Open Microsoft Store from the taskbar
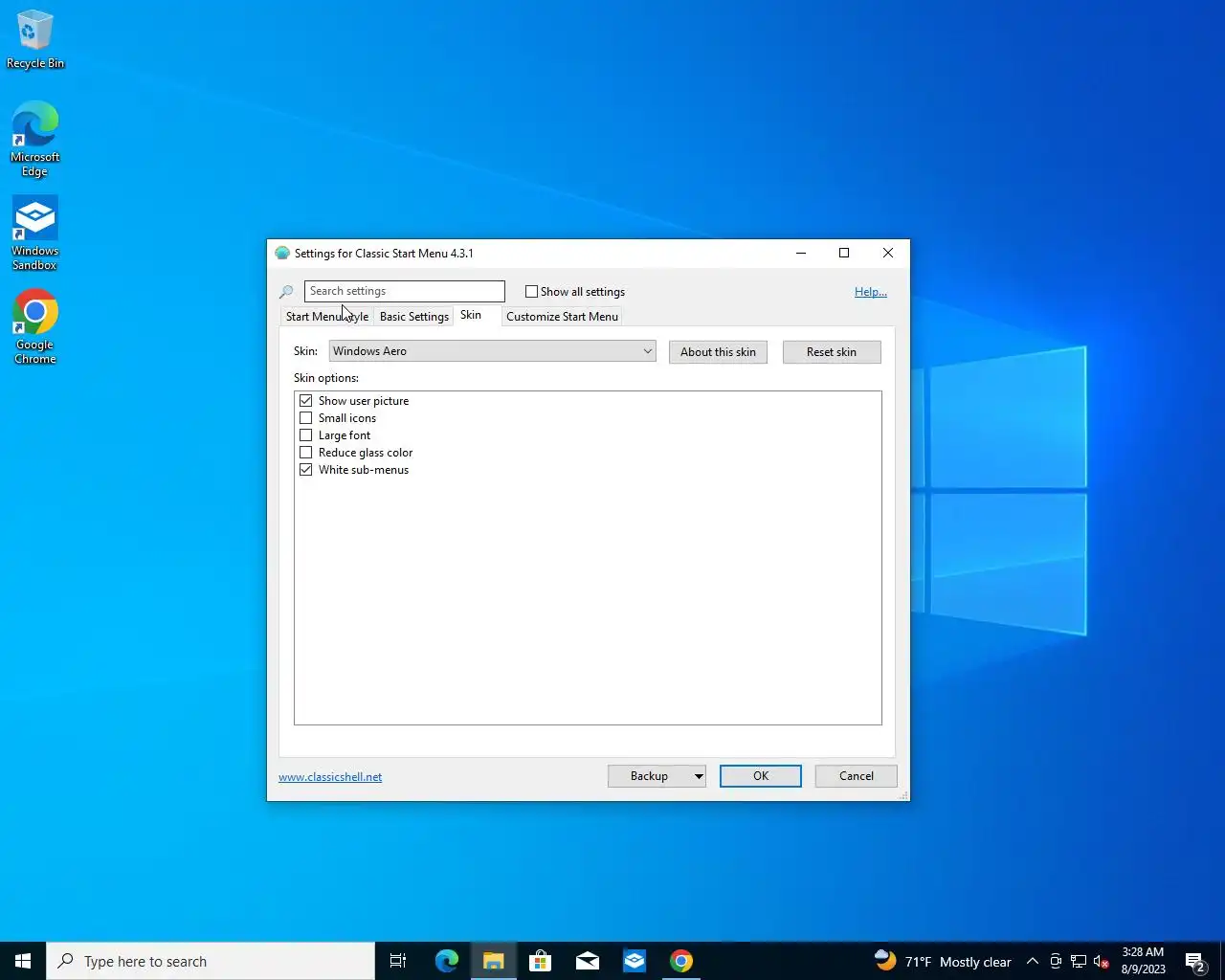1225x980 pixels. (540, 961)
